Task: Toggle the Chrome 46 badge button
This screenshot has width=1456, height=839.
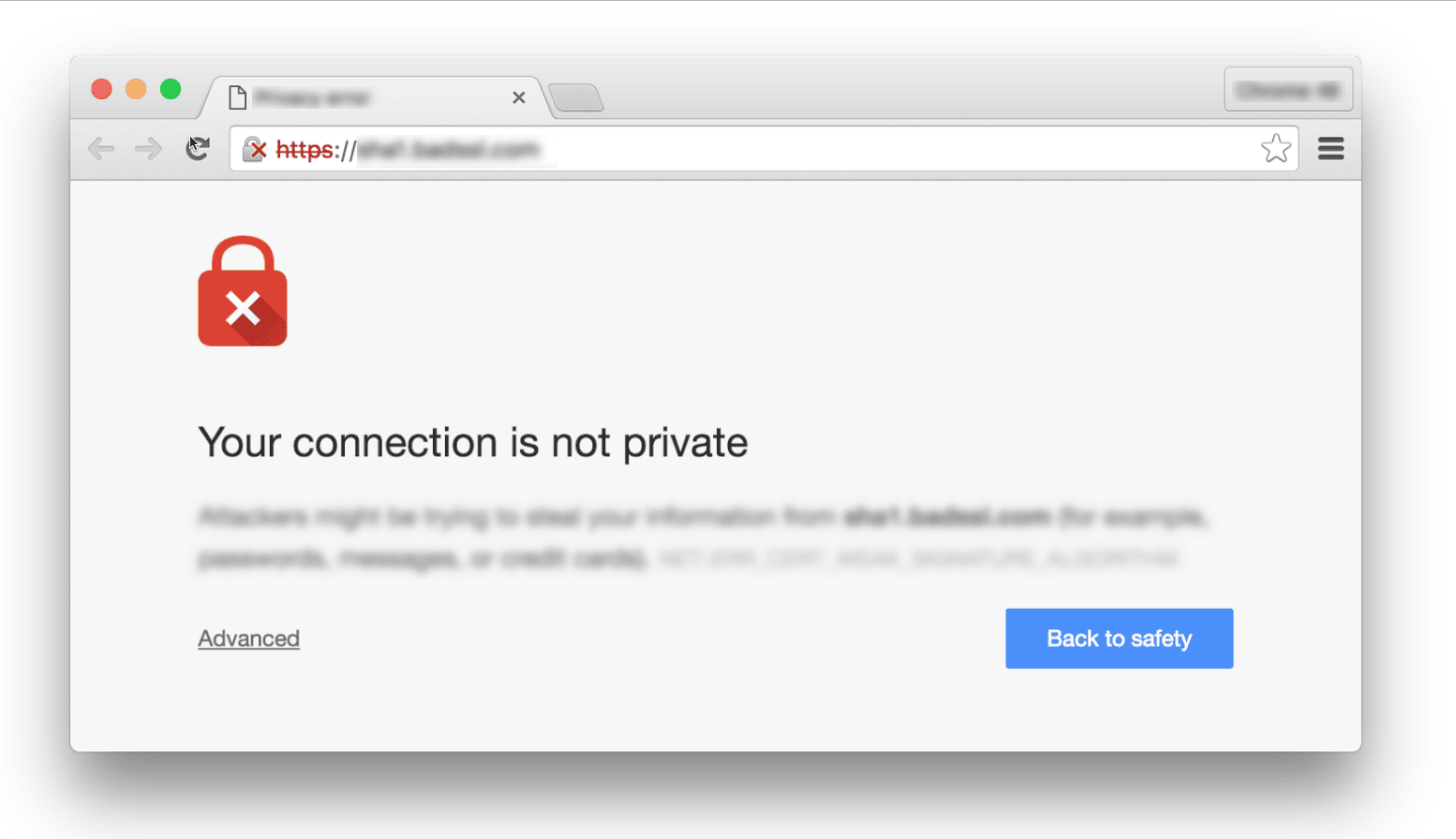Action: 1288,89
